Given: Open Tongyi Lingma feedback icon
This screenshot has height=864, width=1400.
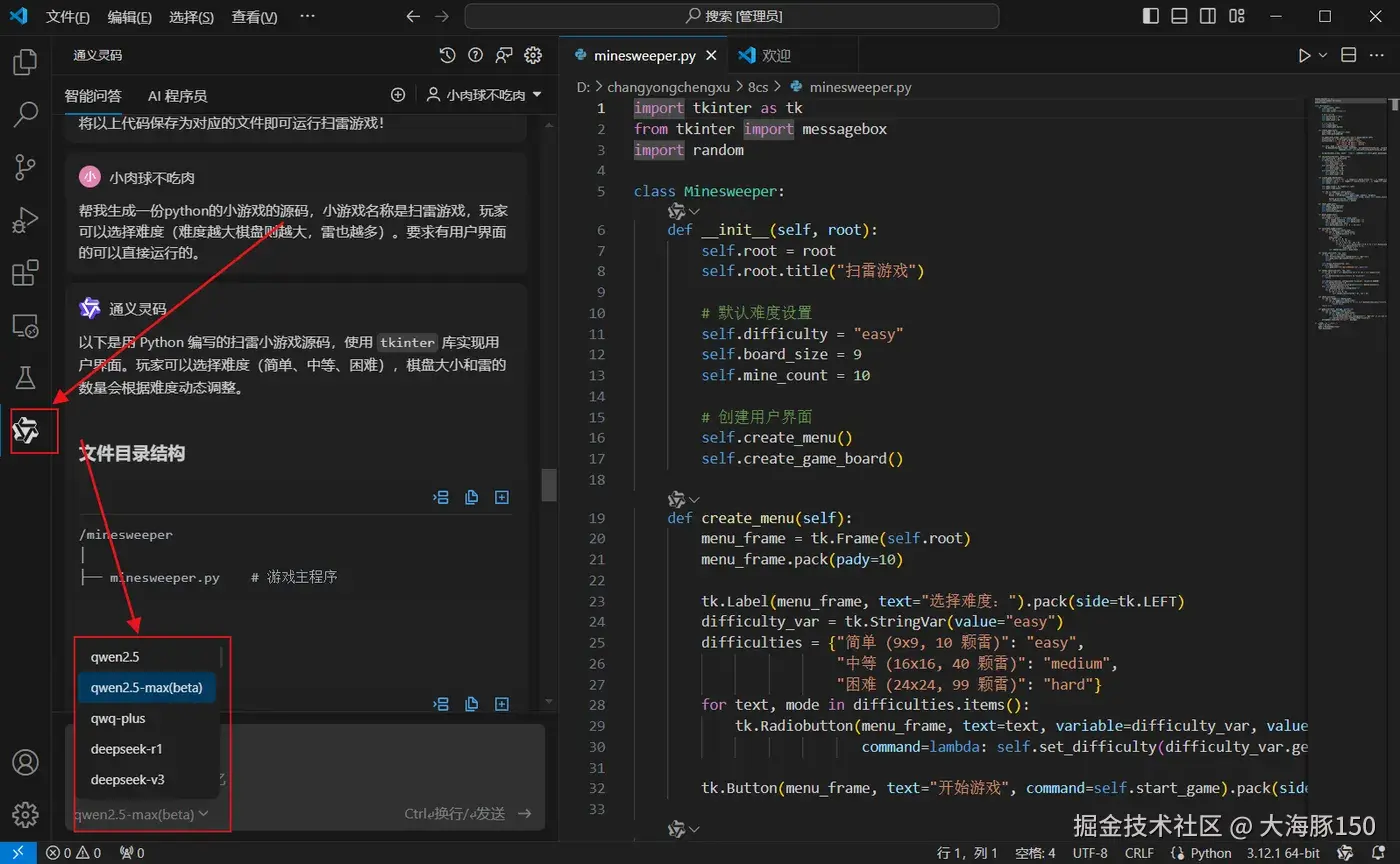Looking at the screenshot, I should click(504, 56).
